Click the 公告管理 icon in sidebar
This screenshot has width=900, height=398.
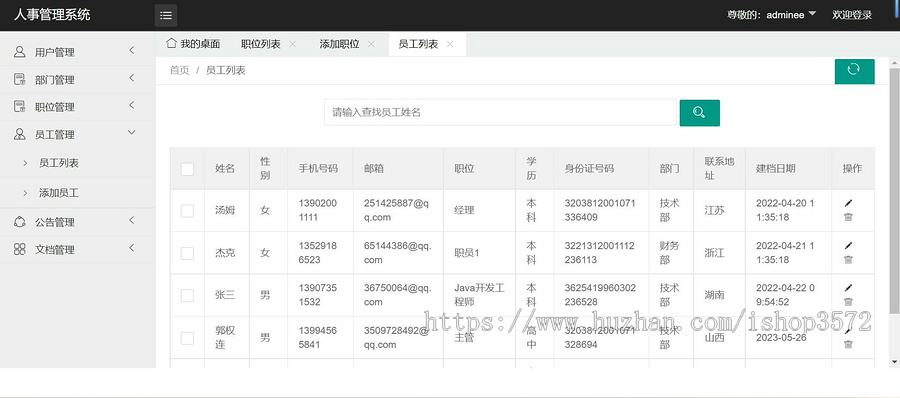coord(20,222)
